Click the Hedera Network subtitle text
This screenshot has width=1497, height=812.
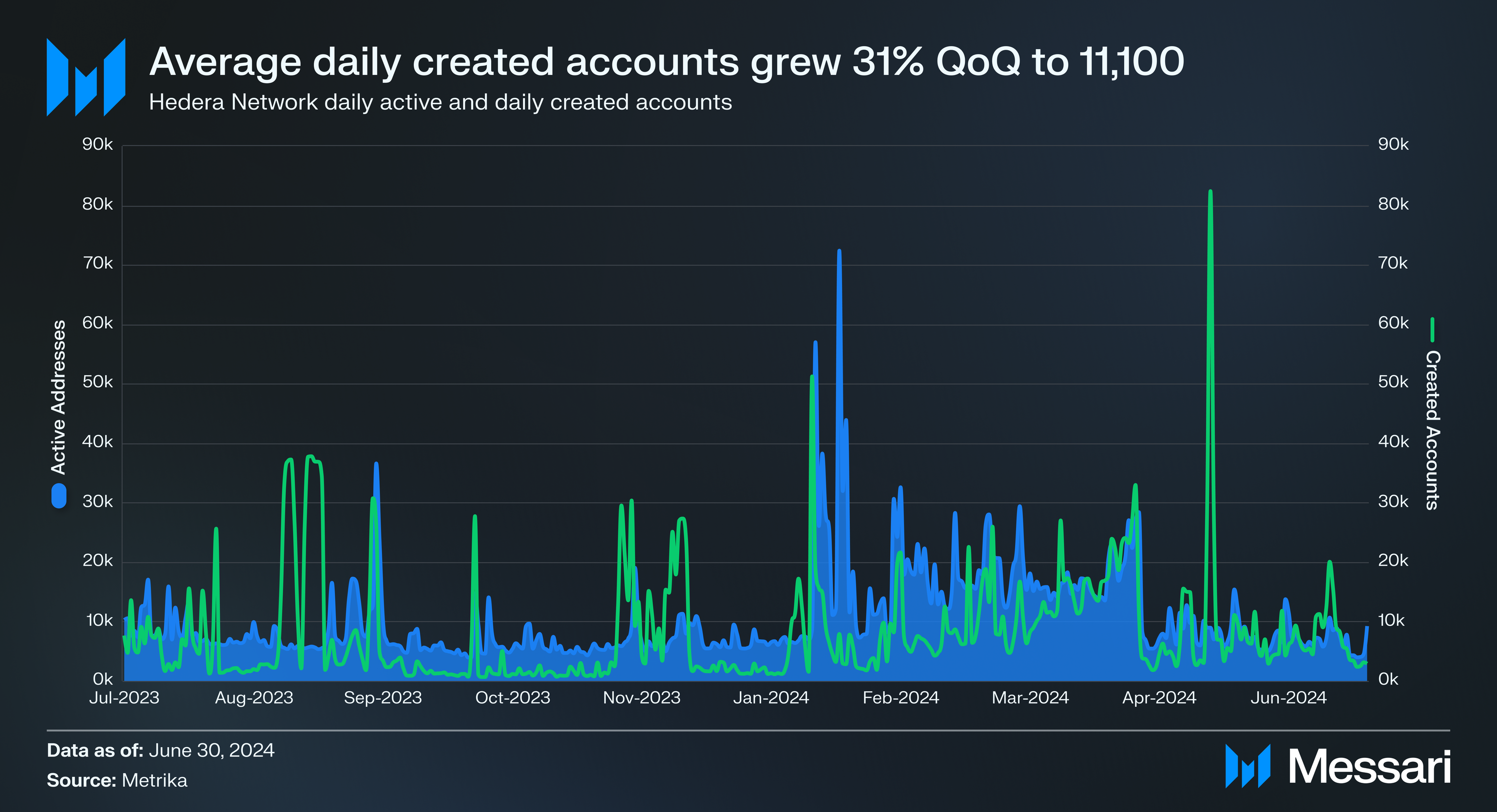[x=440, y=102]
